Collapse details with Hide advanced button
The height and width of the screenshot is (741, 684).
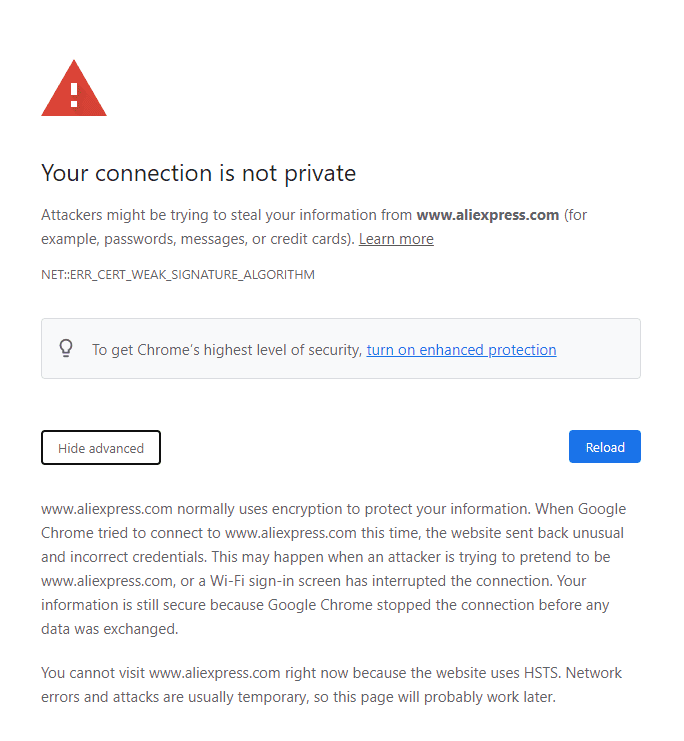click(x=101, y=448)
